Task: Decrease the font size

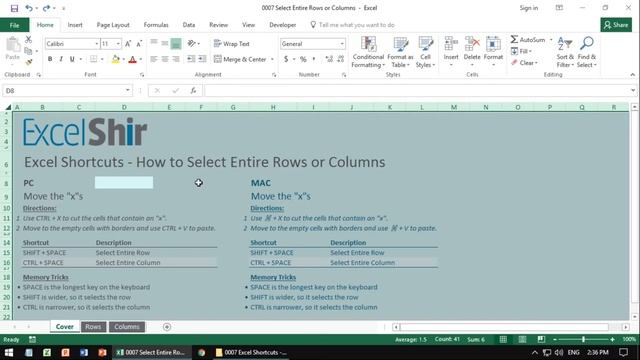Action: pyautogui.click(x=139, y=44)
